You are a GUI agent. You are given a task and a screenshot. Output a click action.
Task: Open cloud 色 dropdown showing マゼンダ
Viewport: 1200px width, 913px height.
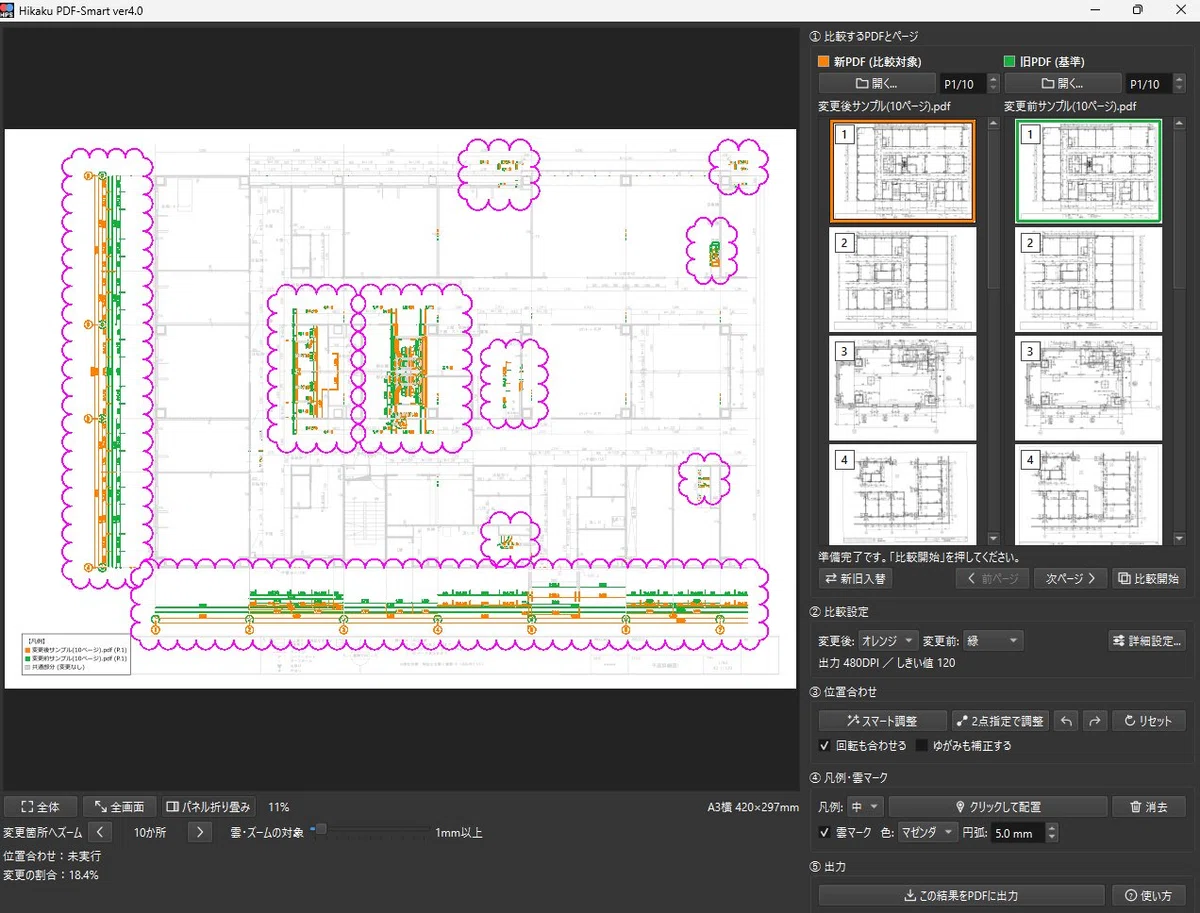[x=927, y=832]
